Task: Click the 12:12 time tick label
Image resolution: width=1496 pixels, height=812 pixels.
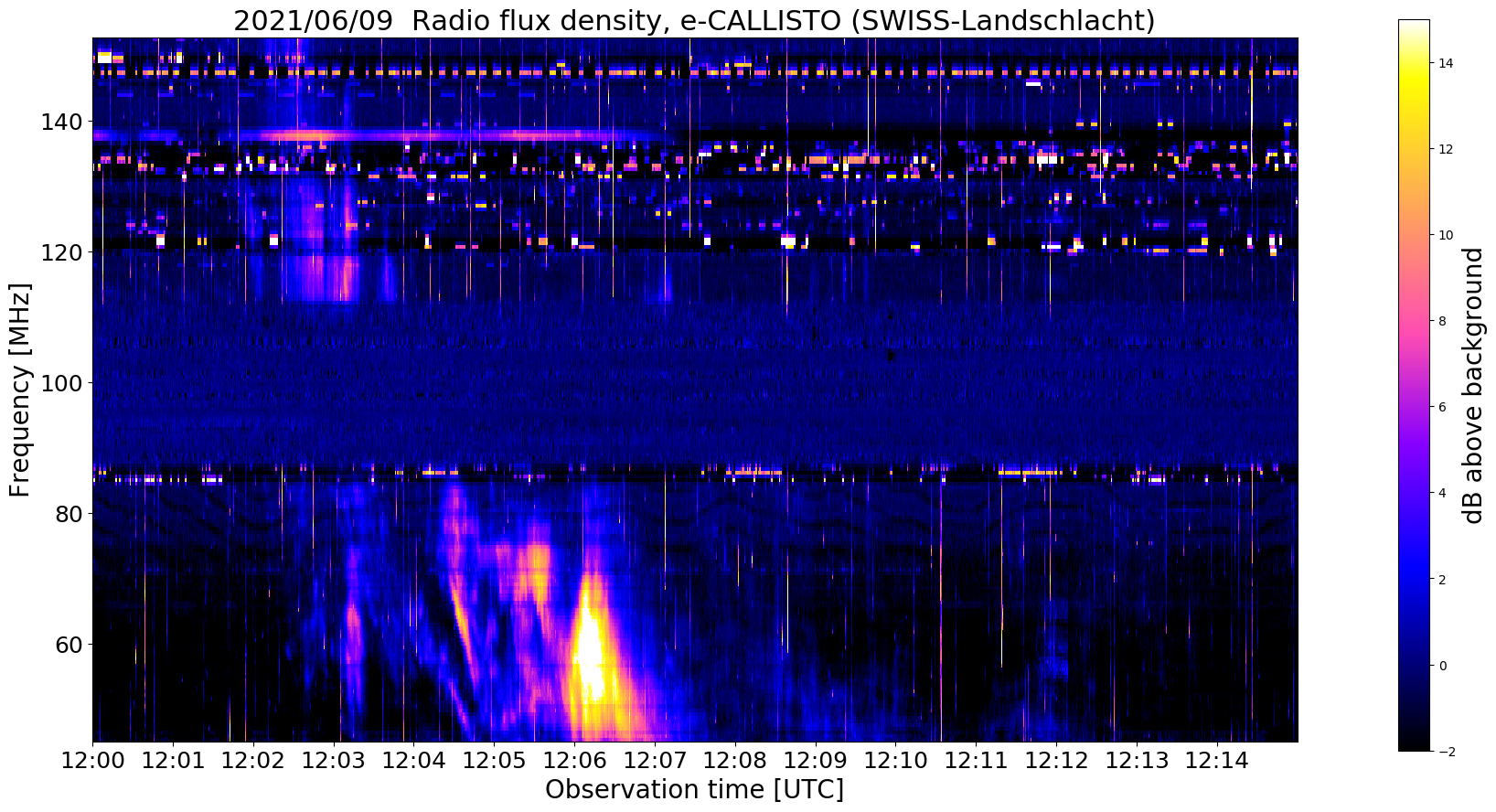Action: click(x=1056, y=761)
